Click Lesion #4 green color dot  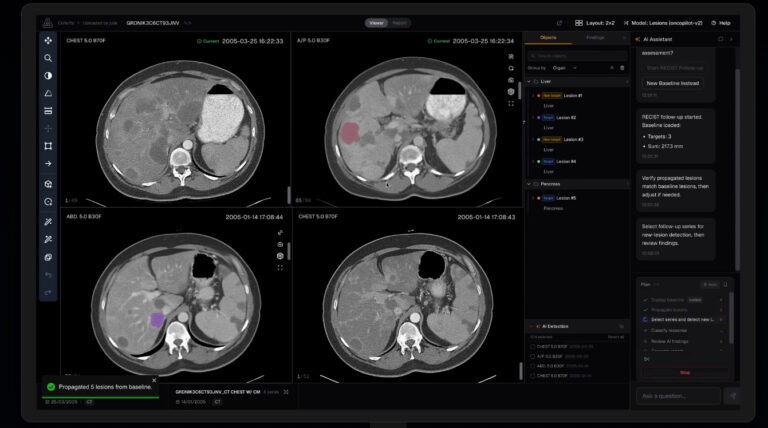[x=539, y=162]
